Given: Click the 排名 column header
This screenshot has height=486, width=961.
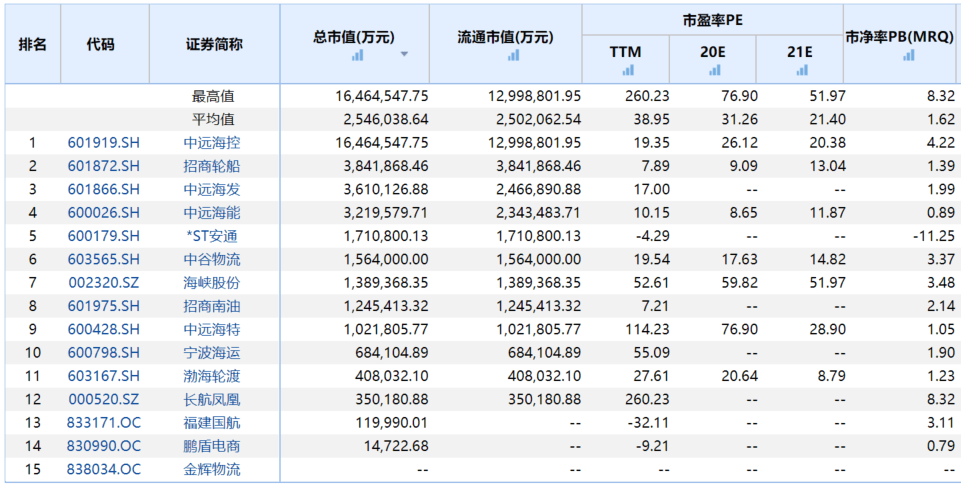Looking at the screenshot, I should pyautogui.click(x=33, y=44).
